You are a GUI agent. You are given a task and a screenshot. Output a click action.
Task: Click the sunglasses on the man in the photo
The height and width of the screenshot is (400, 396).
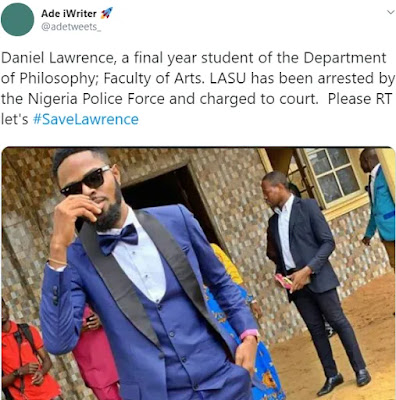(85, 181)
